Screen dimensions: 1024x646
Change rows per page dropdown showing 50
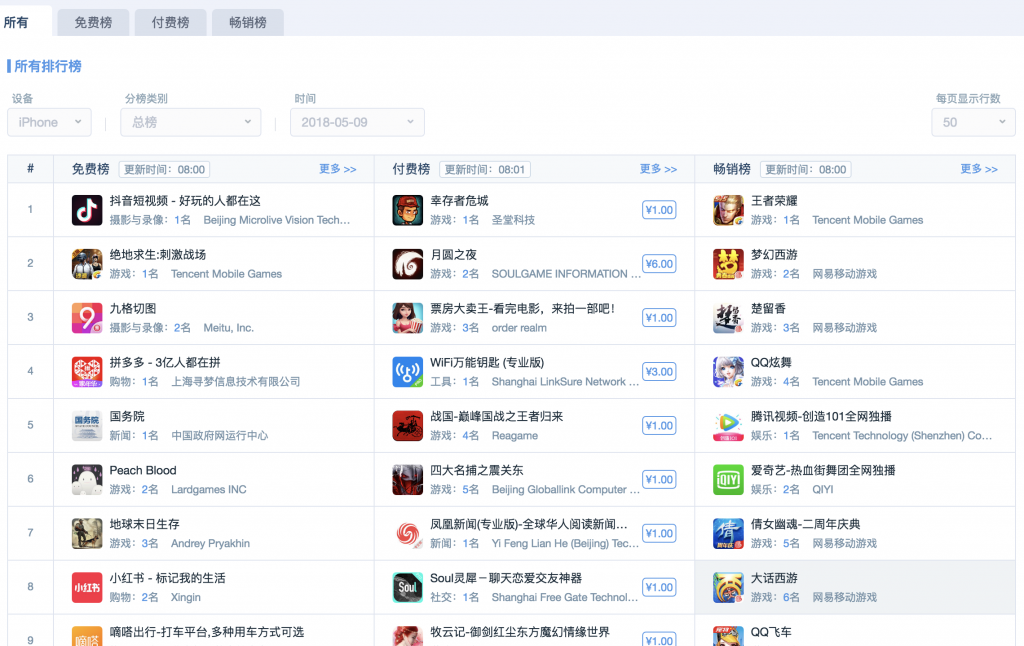[x=972, y=122]
